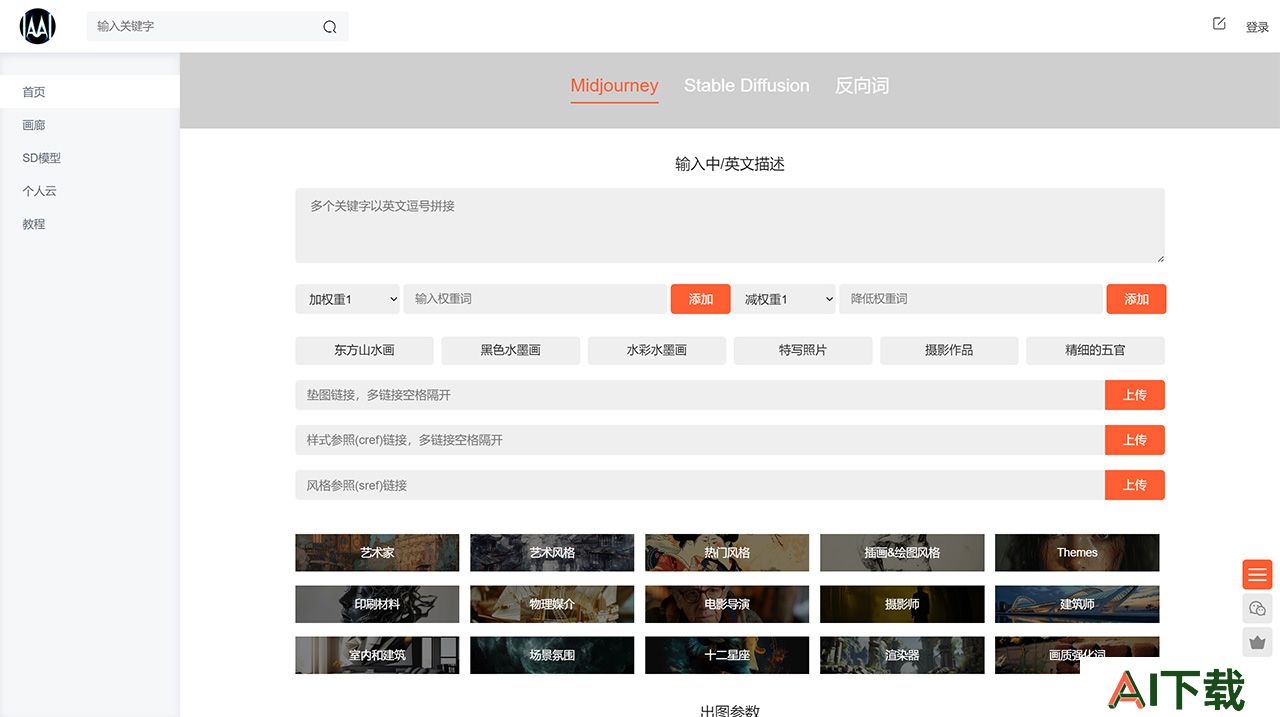Image resolution: width=1280 pixels, height=717 pixels.
Task: Open SD模型 in sidebar
Action: point(90,158)
